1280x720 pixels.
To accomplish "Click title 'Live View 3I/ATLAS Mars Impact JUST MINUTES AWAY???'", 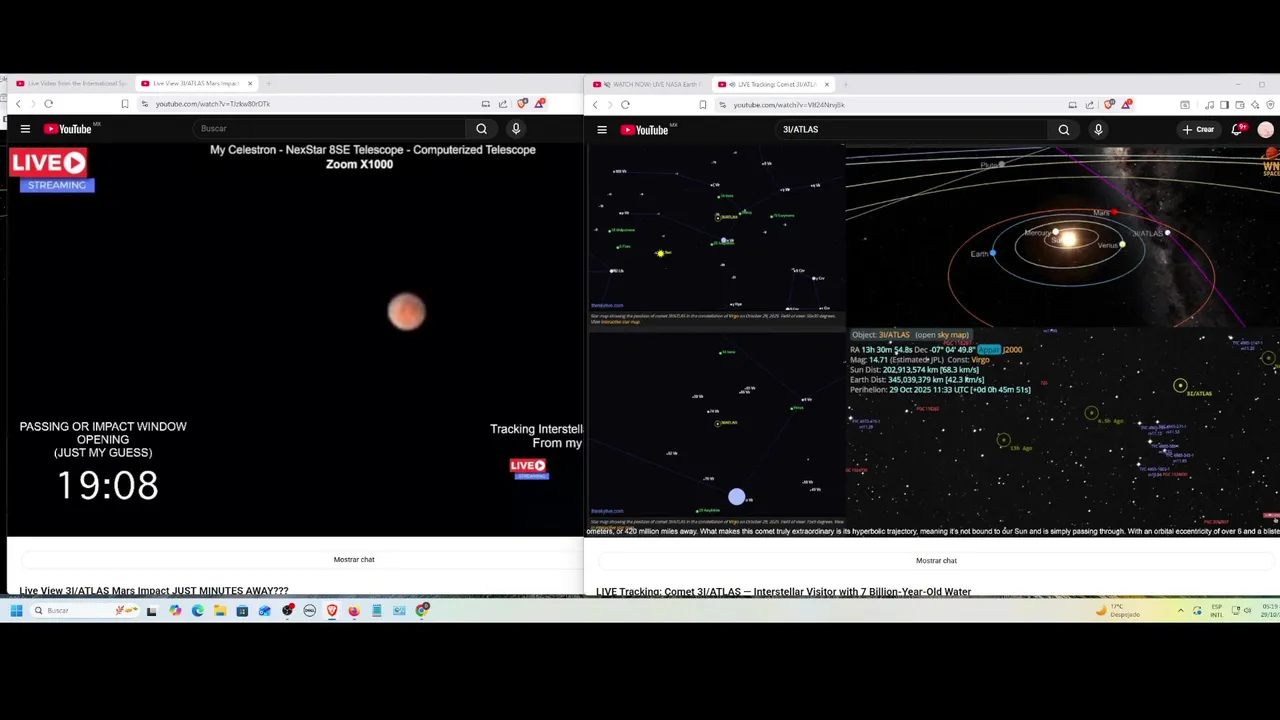I will click(154, 591).
